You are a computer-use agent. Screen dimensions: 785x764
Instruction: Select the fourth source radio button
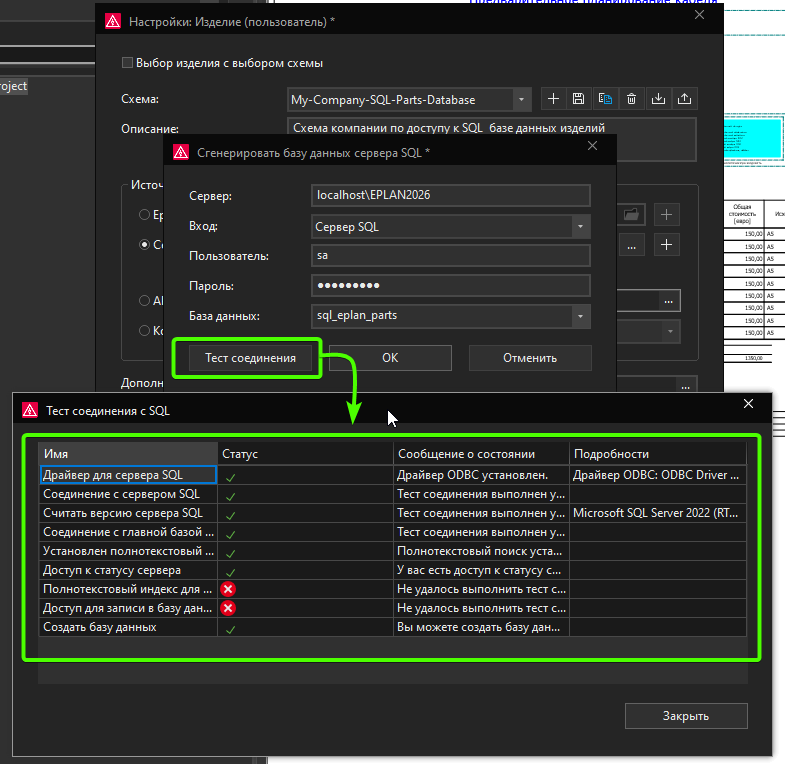point(144,330)
